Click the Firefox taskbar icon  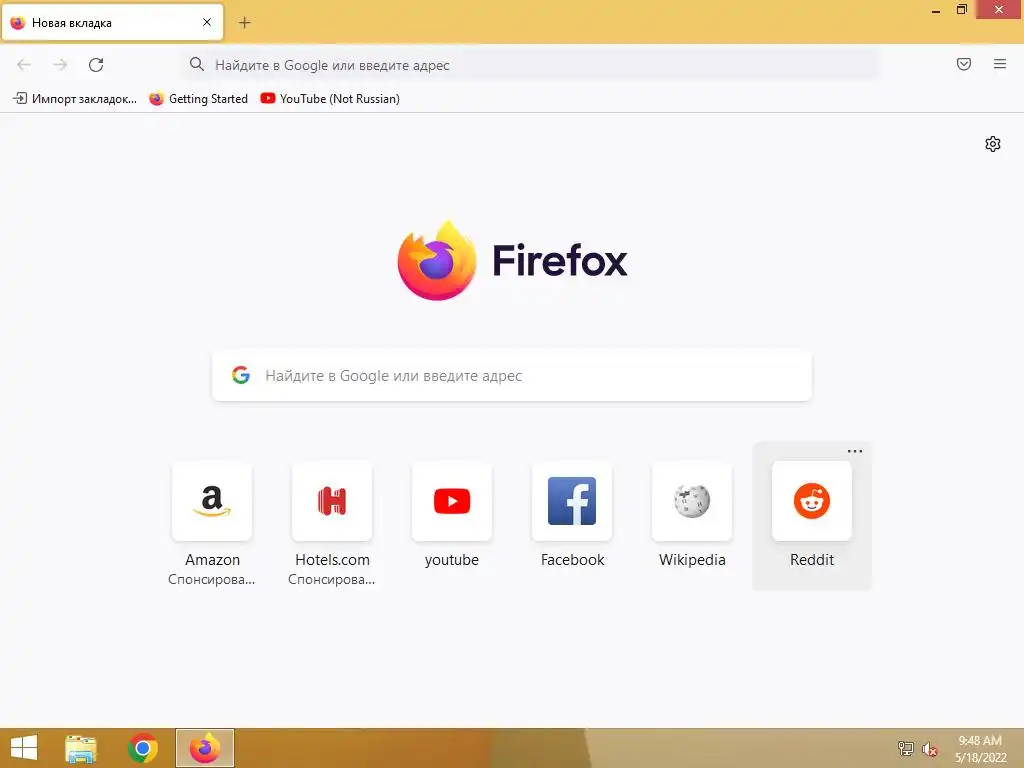pos(205,748)
